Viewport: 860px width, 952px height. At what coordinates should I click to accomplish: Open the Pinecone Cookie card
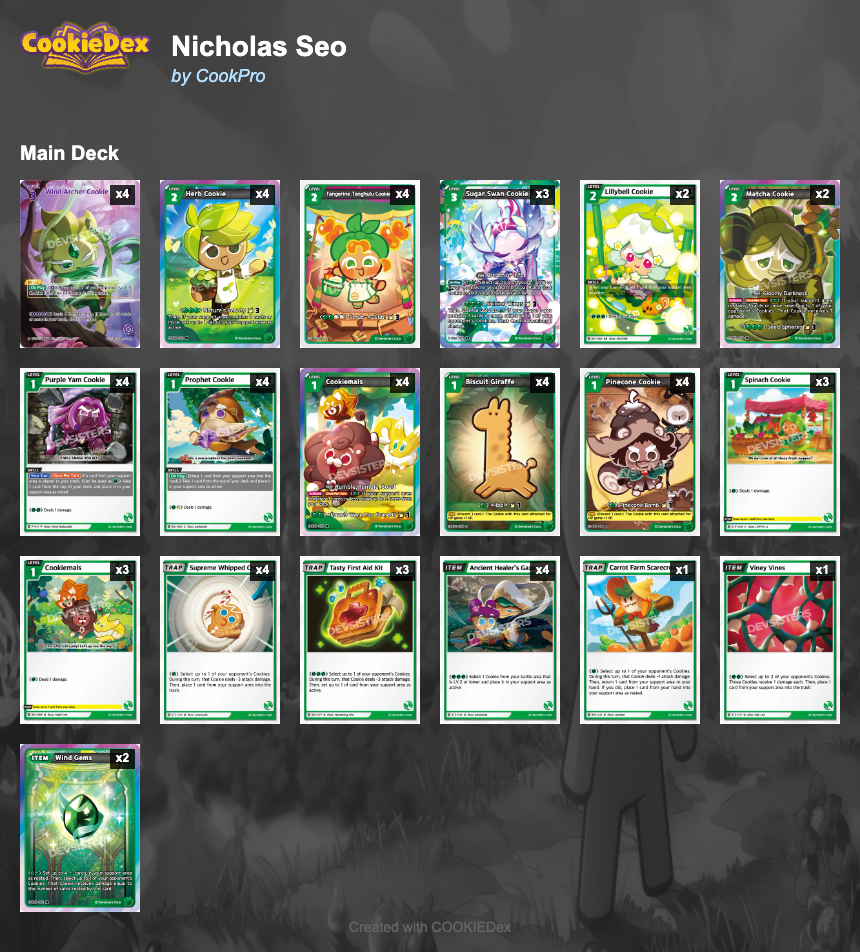pyautogui.click(x=640, y=452)
